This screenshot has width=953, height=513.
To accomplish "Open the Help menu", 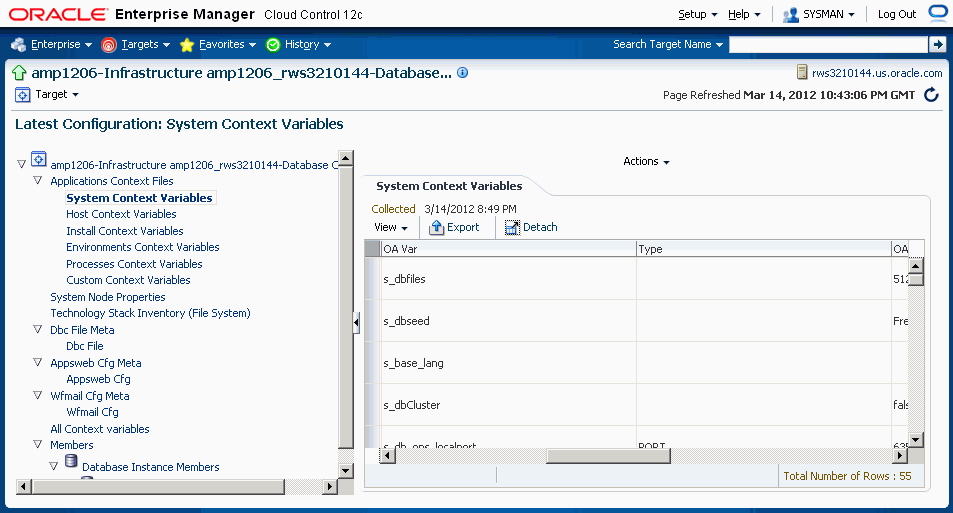I will coord(744,15).
